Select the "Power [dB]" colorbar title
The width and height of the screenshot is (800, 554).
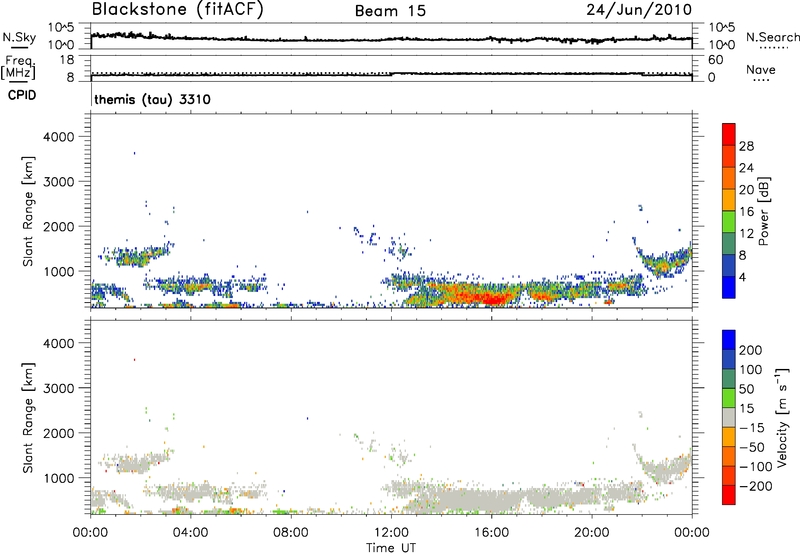coord(763,211)
